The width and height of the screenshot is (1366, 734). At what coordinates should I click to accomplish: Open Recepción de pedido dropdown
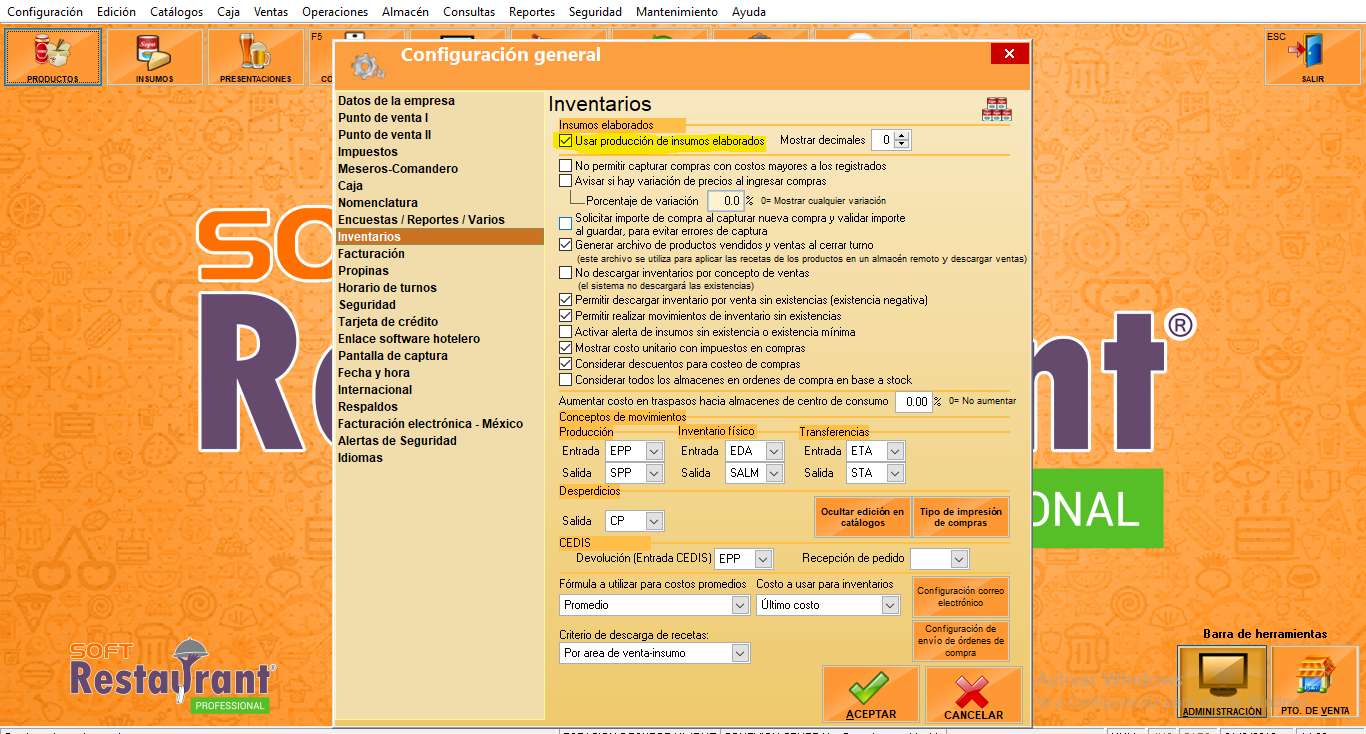tap(959, 559)
